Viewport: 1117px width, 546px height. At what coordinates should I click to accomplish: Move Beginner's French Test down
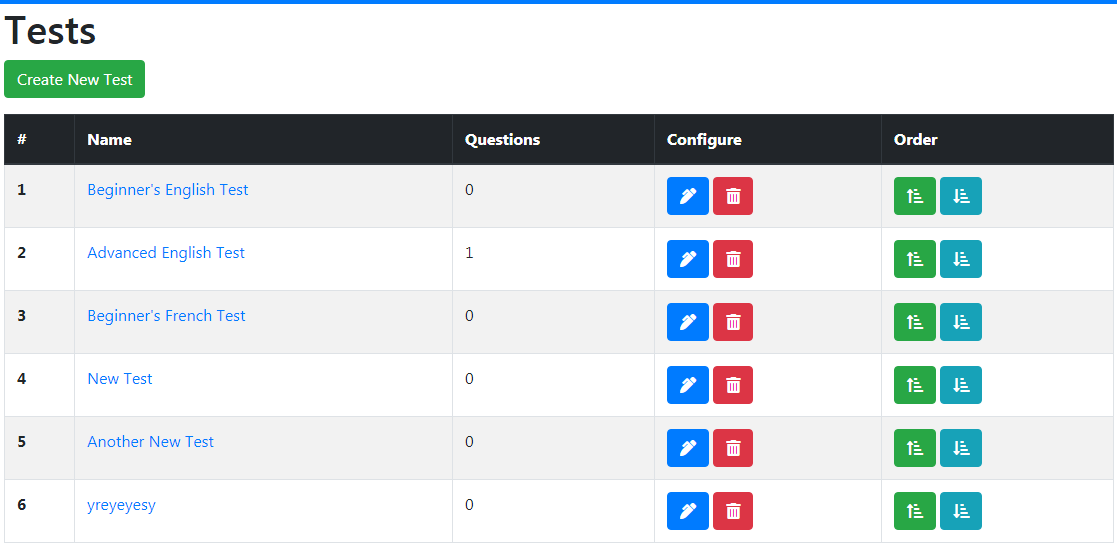click(961, 322)
